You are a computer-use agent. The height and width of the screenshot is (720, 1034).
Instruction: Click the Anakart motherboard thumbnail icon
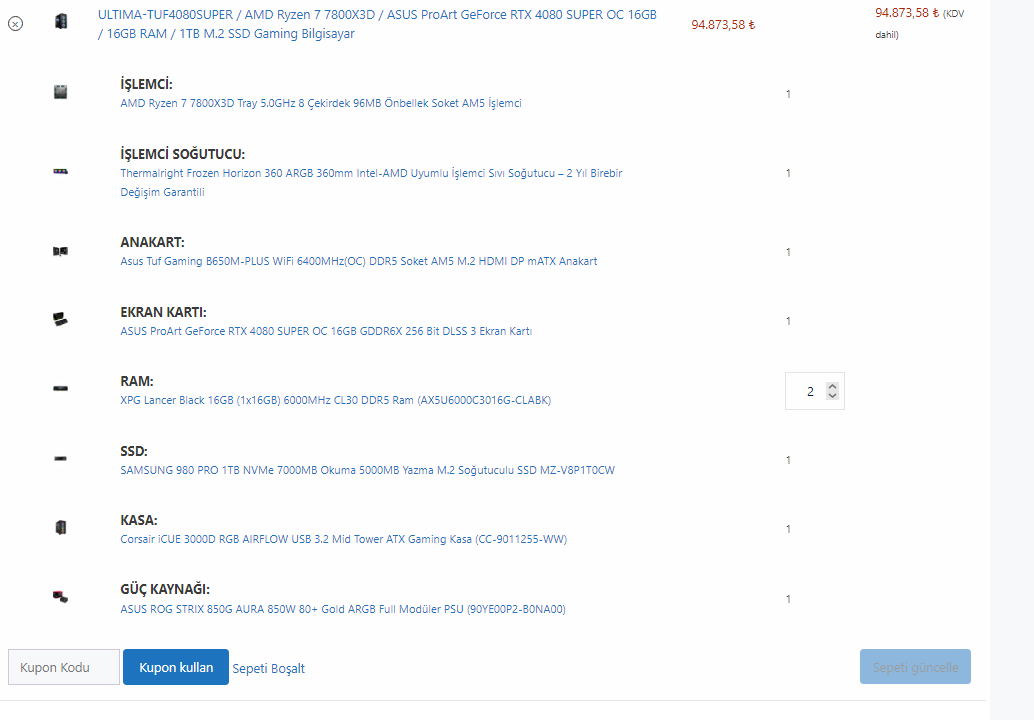(61, 251)
